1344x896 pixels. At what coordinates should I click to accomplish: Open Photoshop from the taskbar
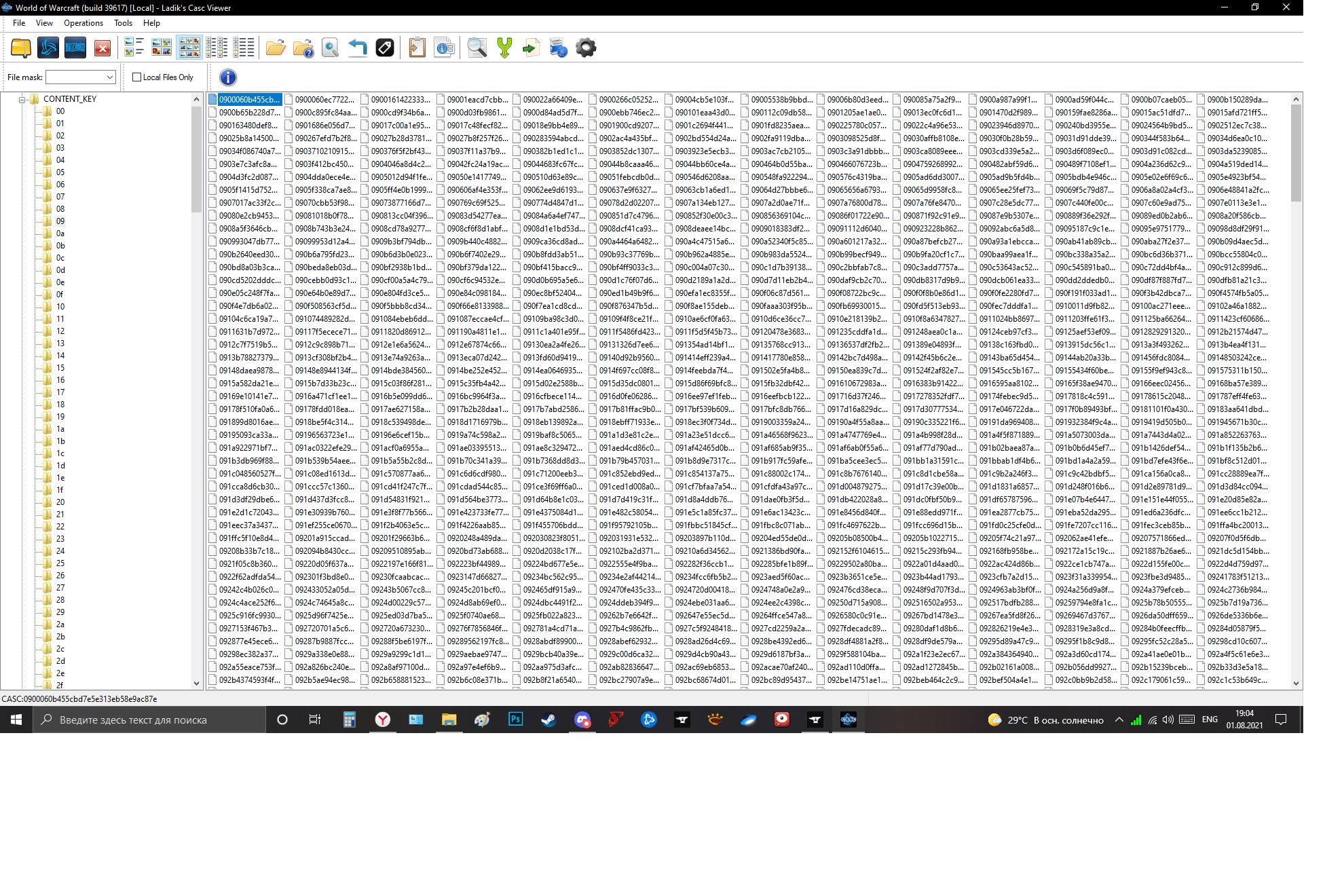(x=515, y=720)
